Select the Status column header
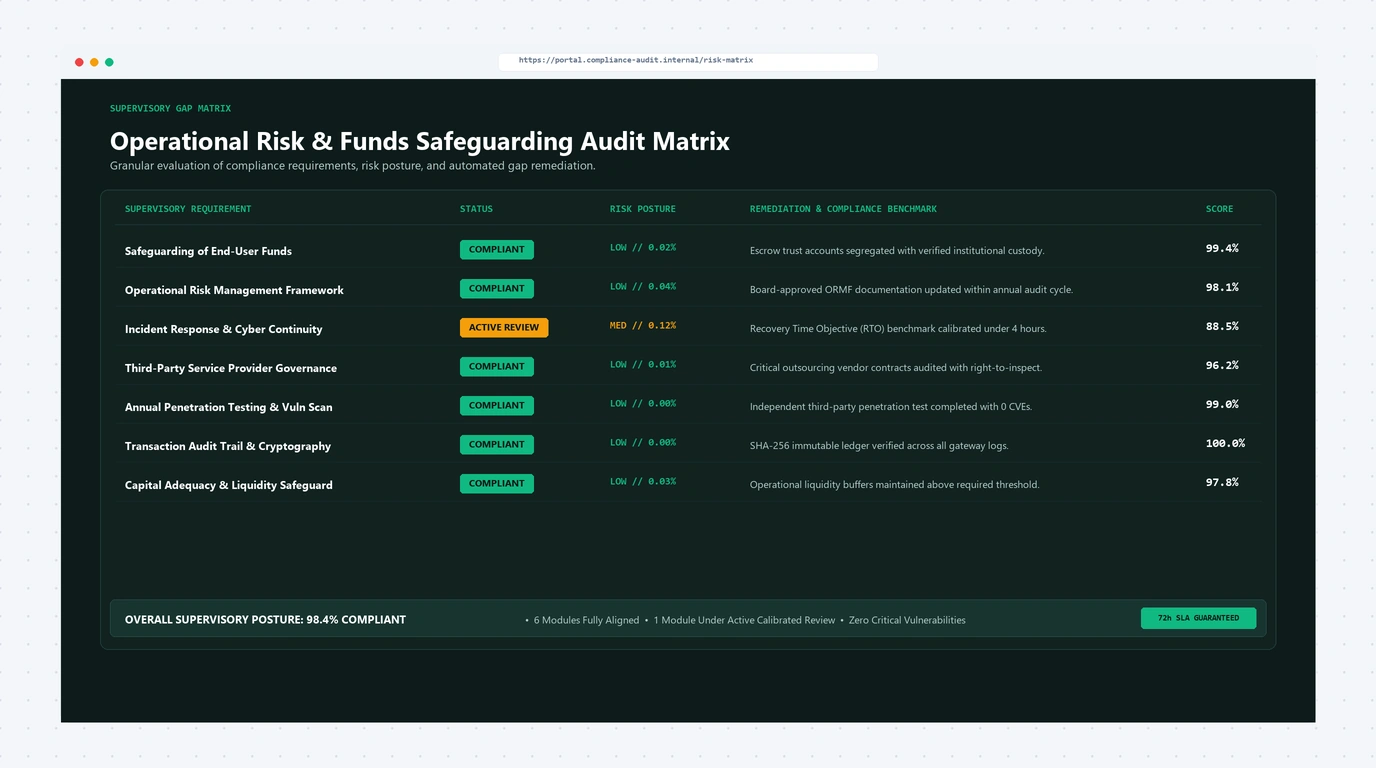This screenshot has width=1376, height=768. tap(476, 209)
